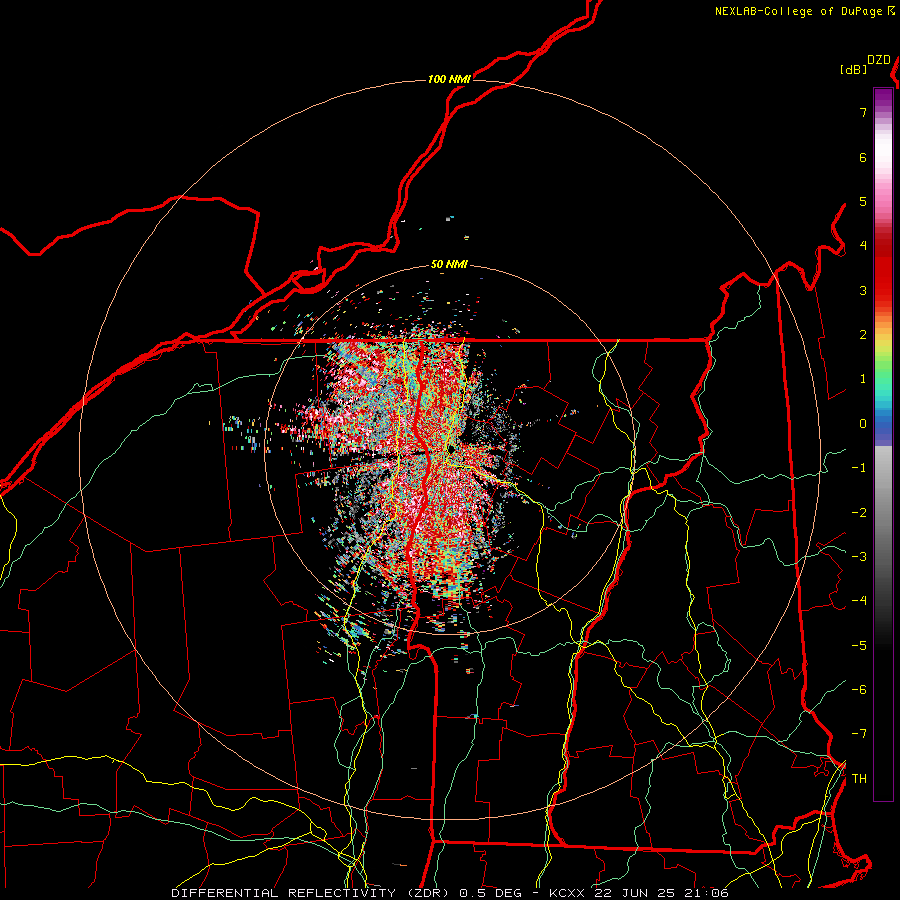Click the color scale value 4

[863, 246]
